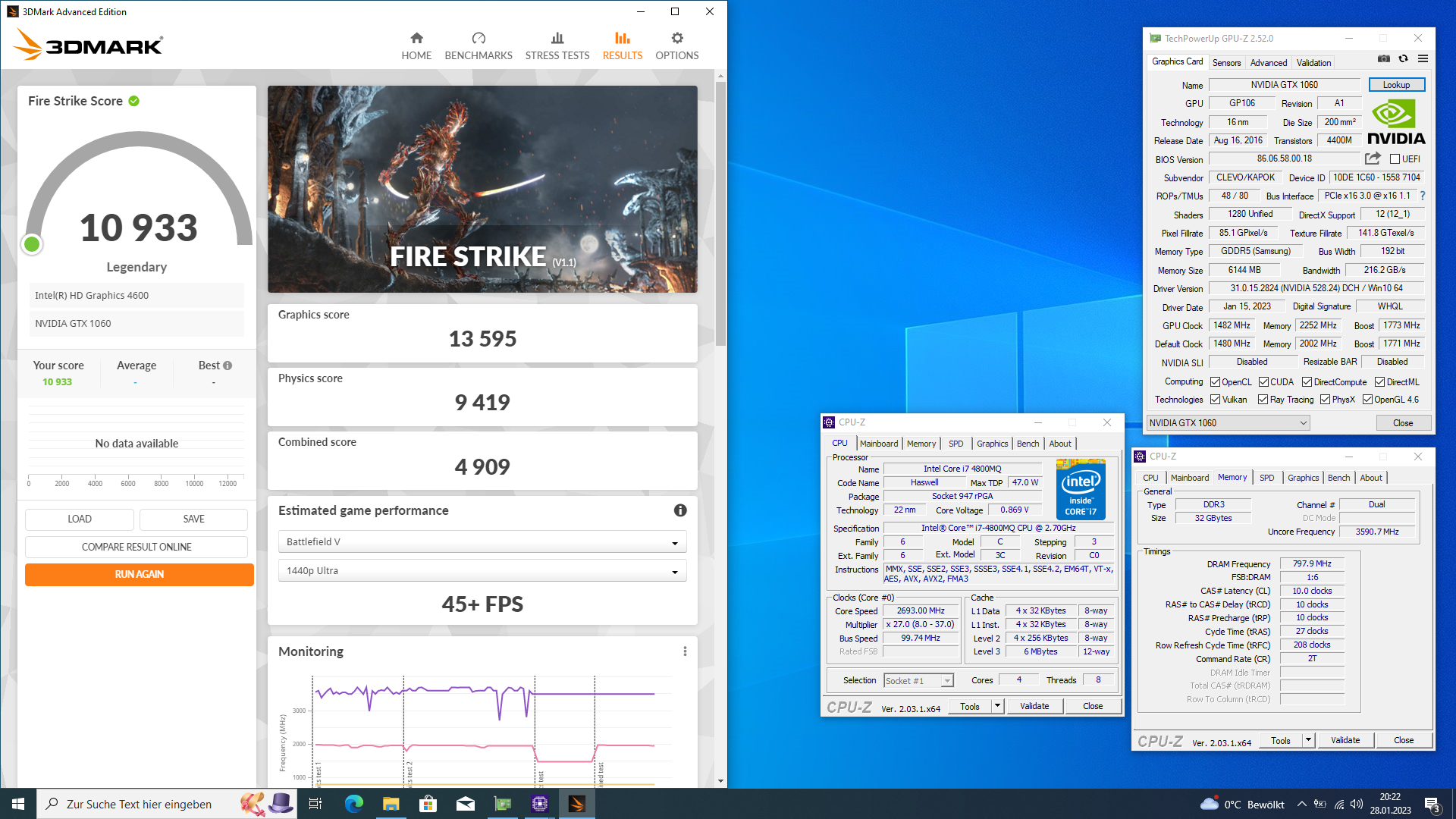This screenshot has width=1456, height=819.
Task: Click the info icon beside Best score
Action: pyautogui.click(x=227, y=366)
